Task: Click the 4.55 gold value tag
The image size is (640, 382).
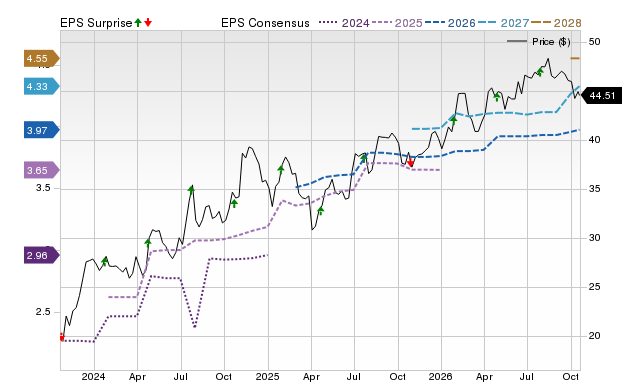Action: click(42, 58)
